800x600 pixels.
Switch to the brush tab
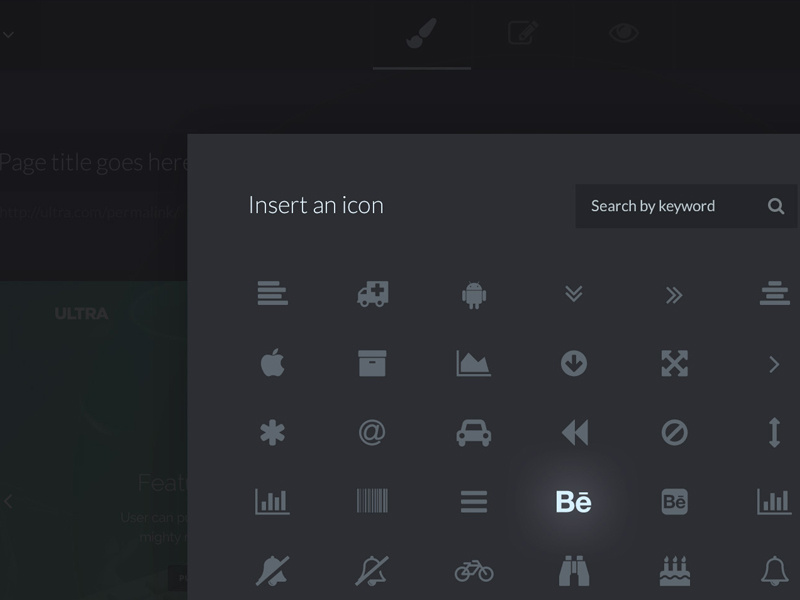click(x=421, y=31)
